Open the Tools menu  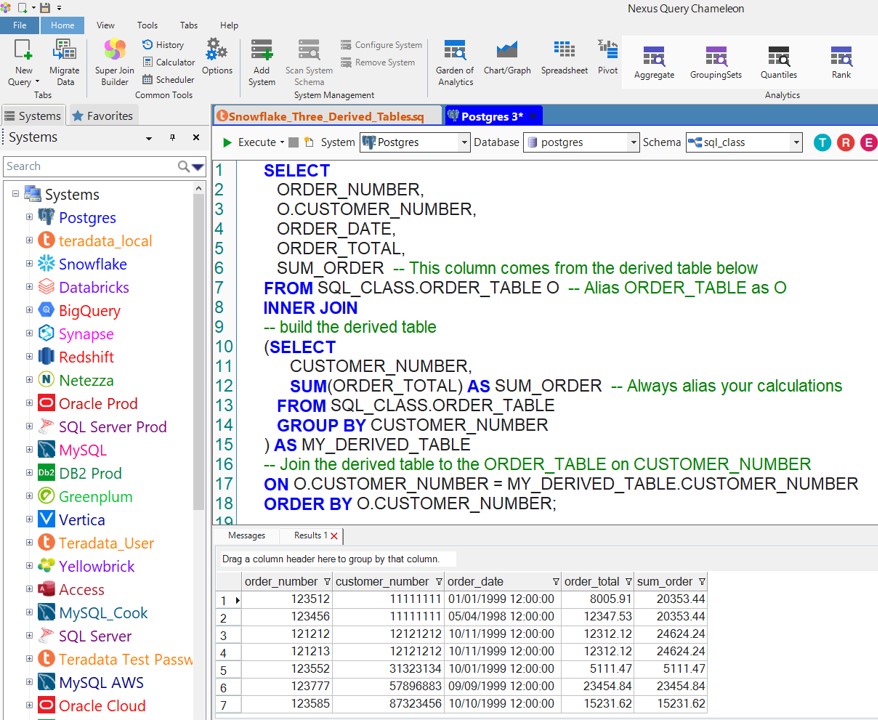point(147,25)
